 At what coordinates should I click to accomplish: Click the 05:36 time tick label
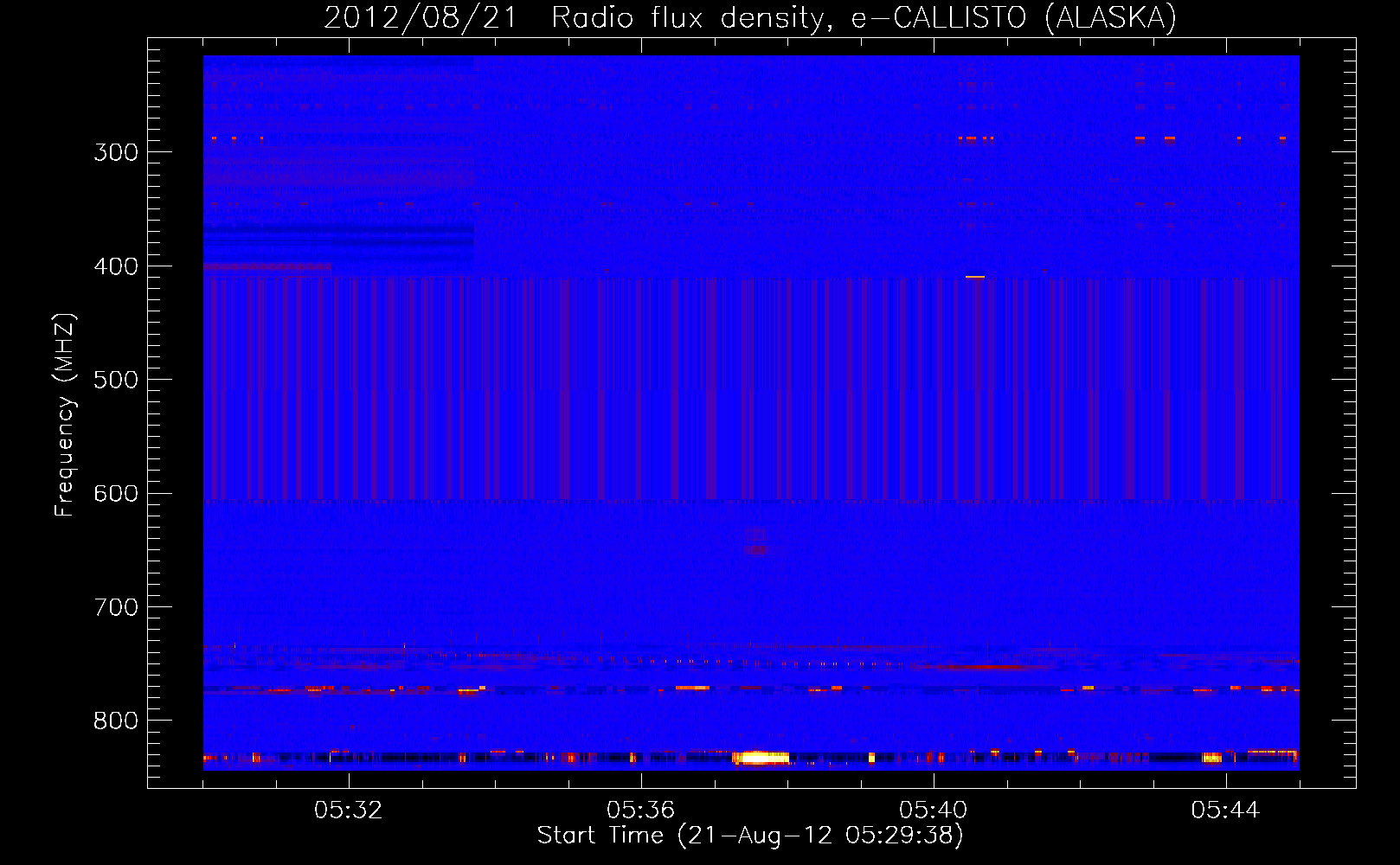(641, 811)
